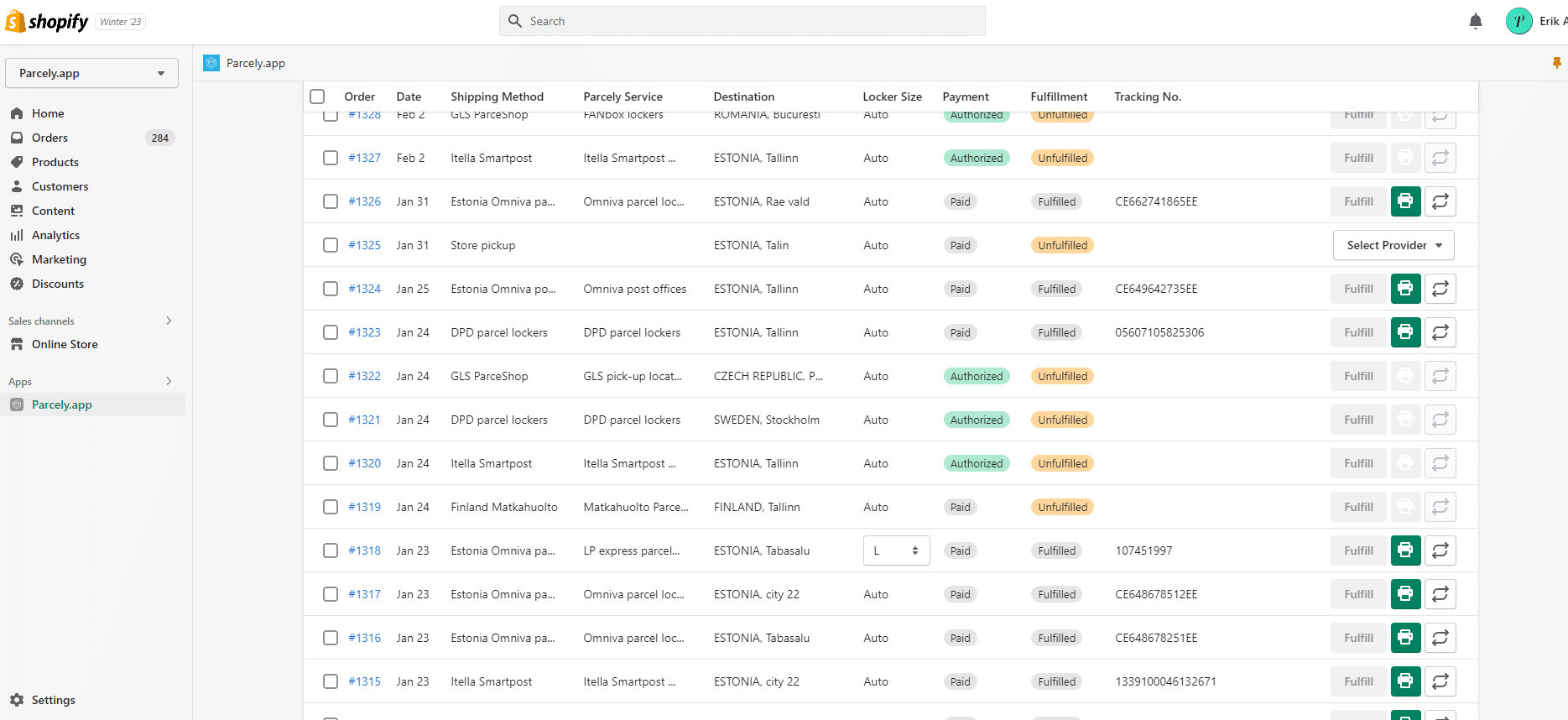Image resolution: width=1568 pixels, height=720 pixels.
Task: Toggle the select-all orders checkbox
Action: pos(317,97)
